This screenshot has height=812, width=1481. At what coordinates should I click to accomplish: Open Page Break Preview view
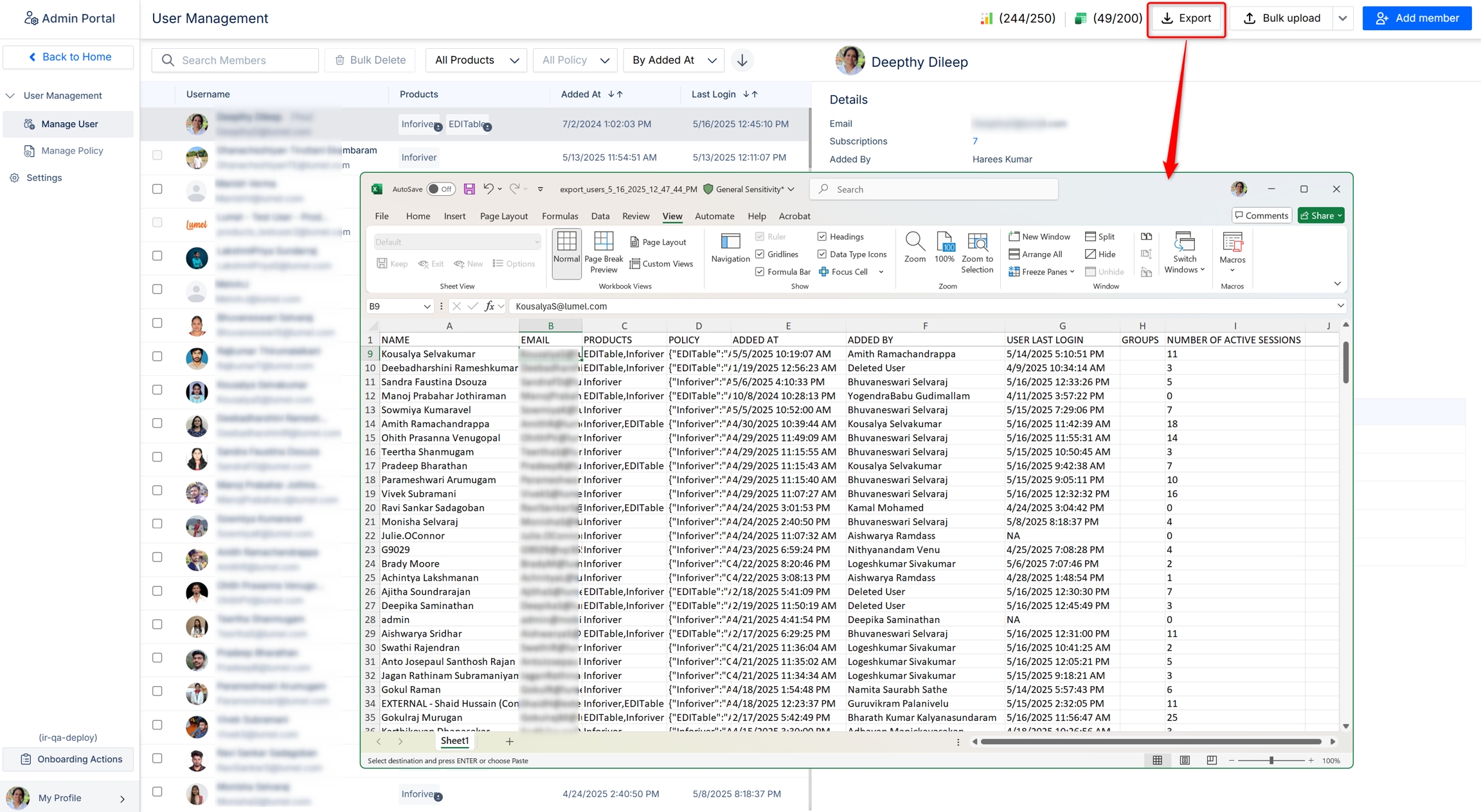coord(603,251)
